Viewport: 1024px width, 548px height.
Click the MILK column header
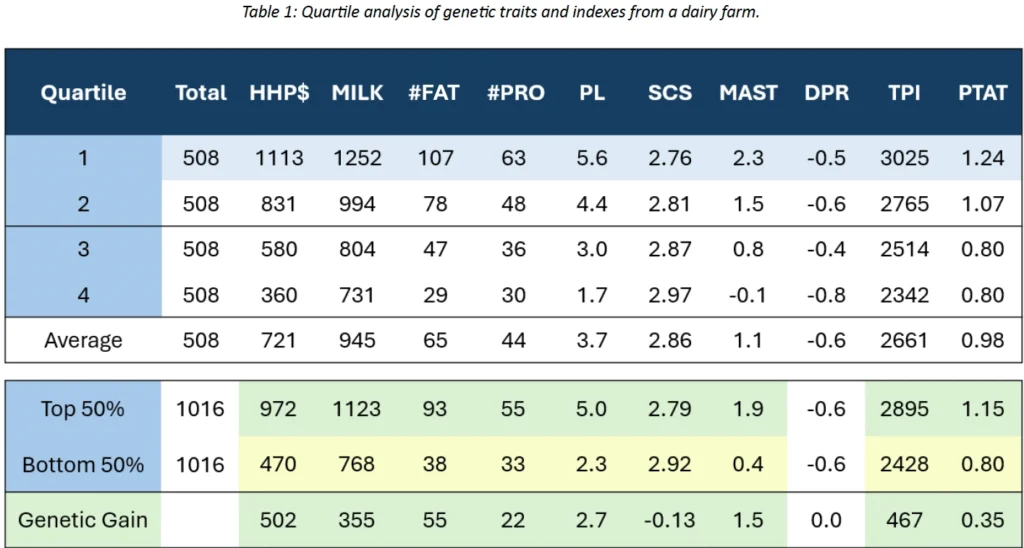(357, 93)
